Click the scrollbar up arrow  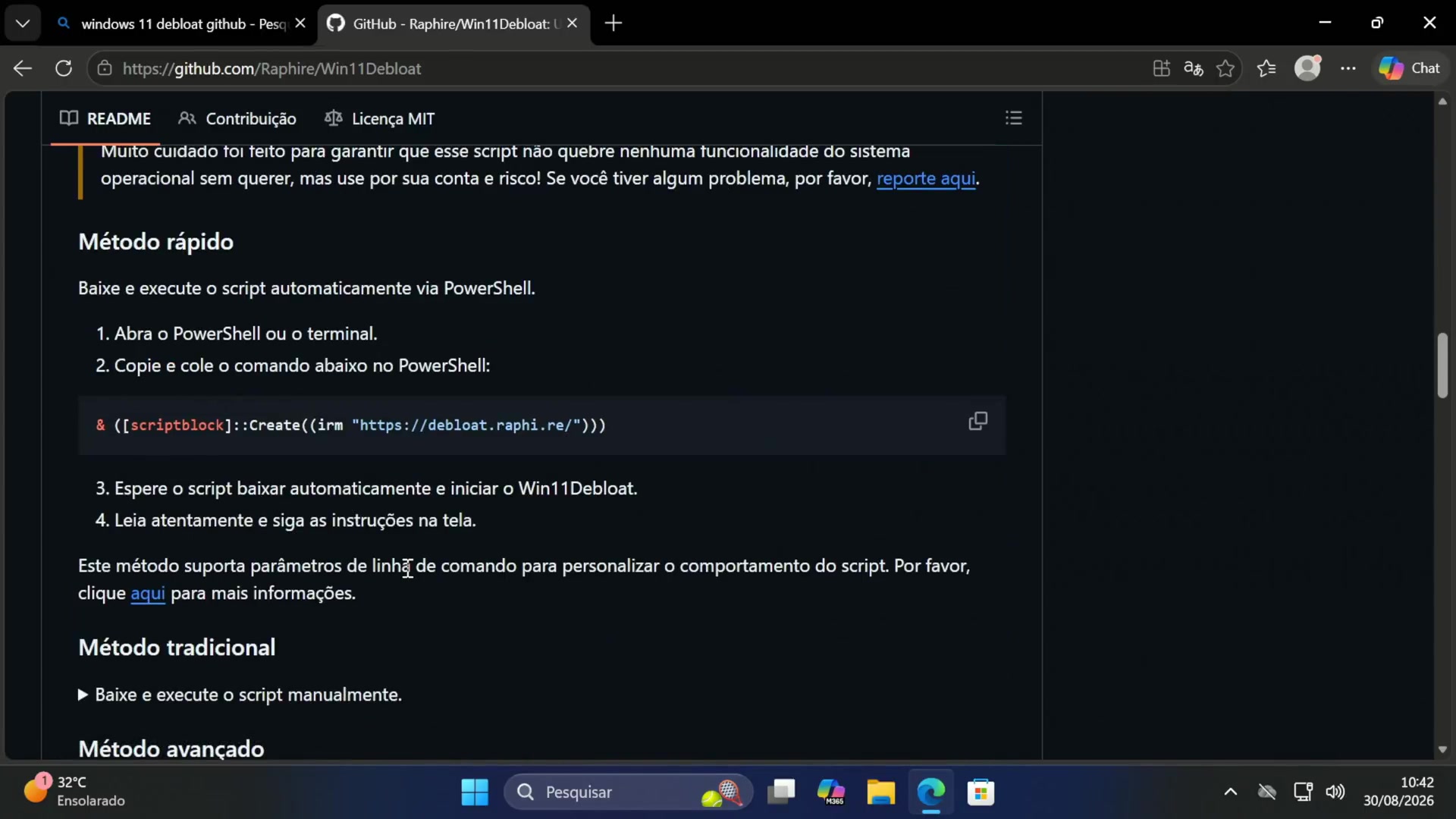click(1442, 101)
